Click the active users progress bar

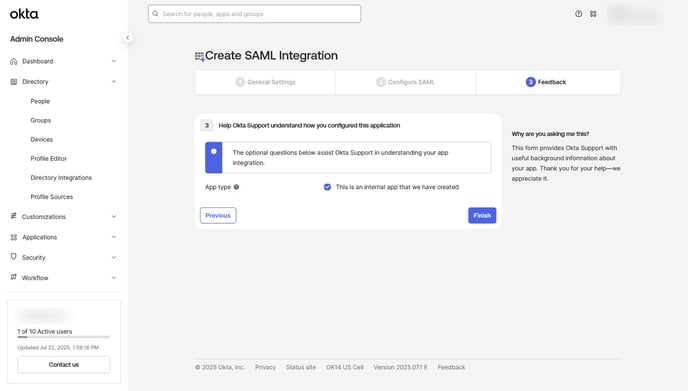pos(64,337)
